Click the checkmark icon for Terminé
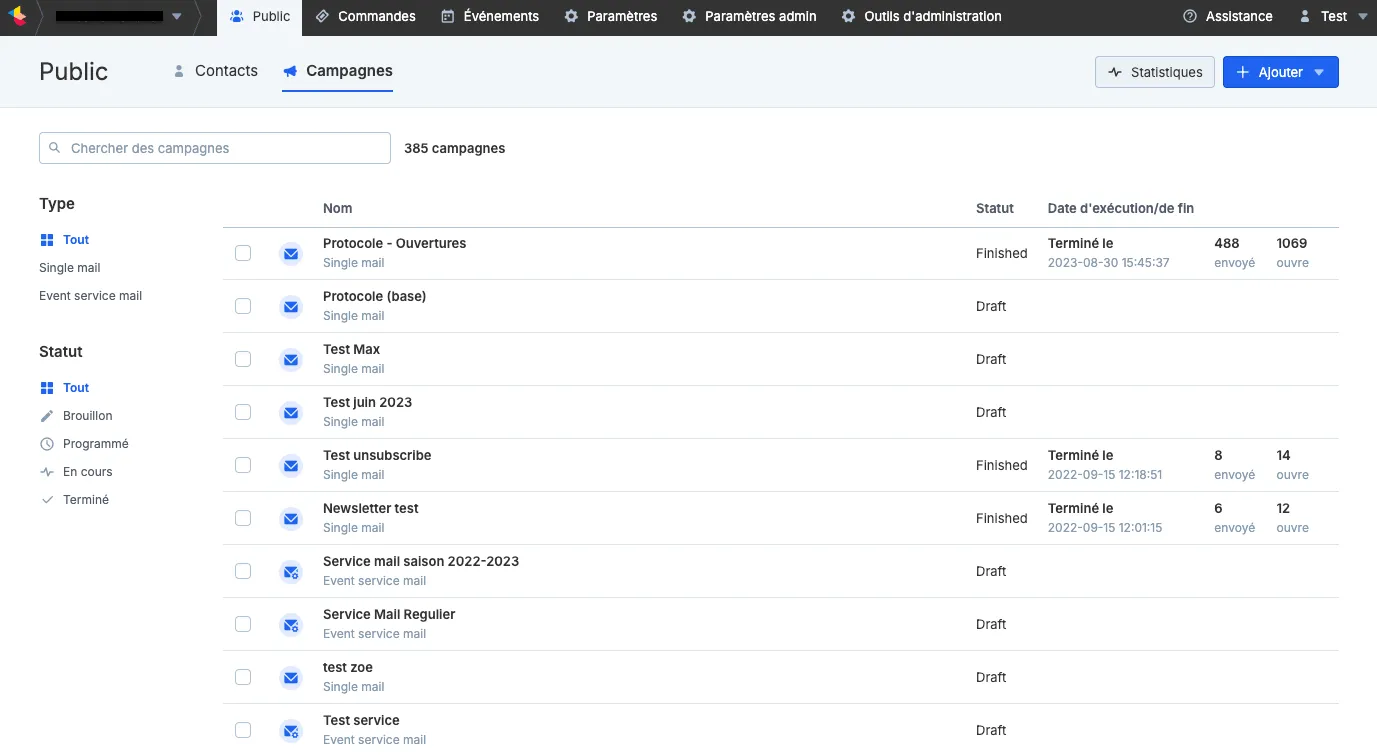This screenshot has width=1377, height=755. tap(46, 500)
